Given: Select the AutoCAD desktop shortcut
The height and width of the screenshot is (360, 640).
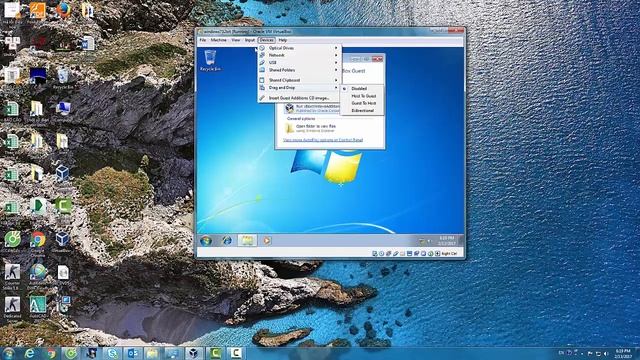Looking at the screenshot, I should tap(38, 307).
